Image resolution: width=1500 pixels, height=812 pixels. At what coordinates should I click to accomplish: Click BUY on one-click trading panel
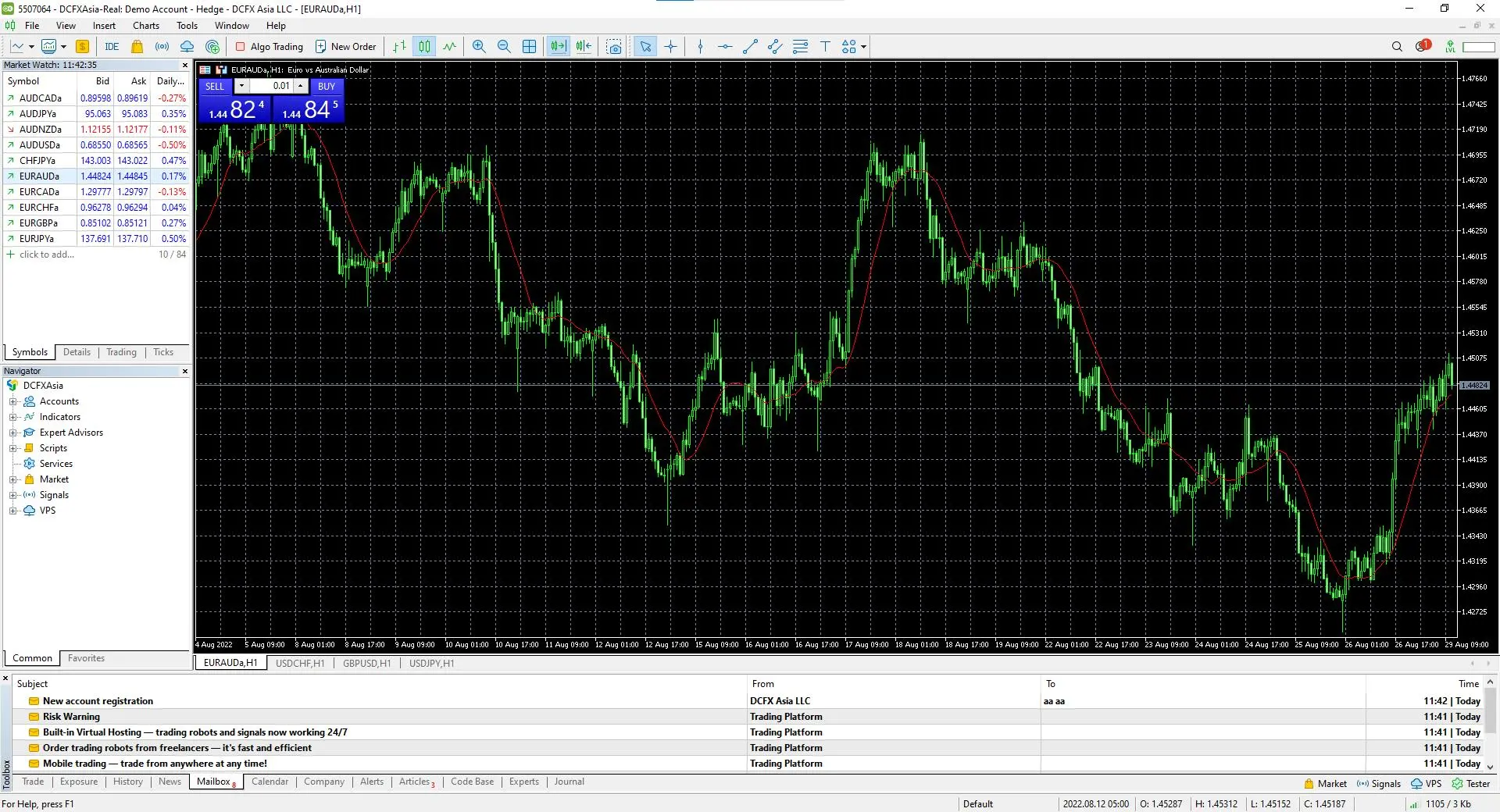327,87
